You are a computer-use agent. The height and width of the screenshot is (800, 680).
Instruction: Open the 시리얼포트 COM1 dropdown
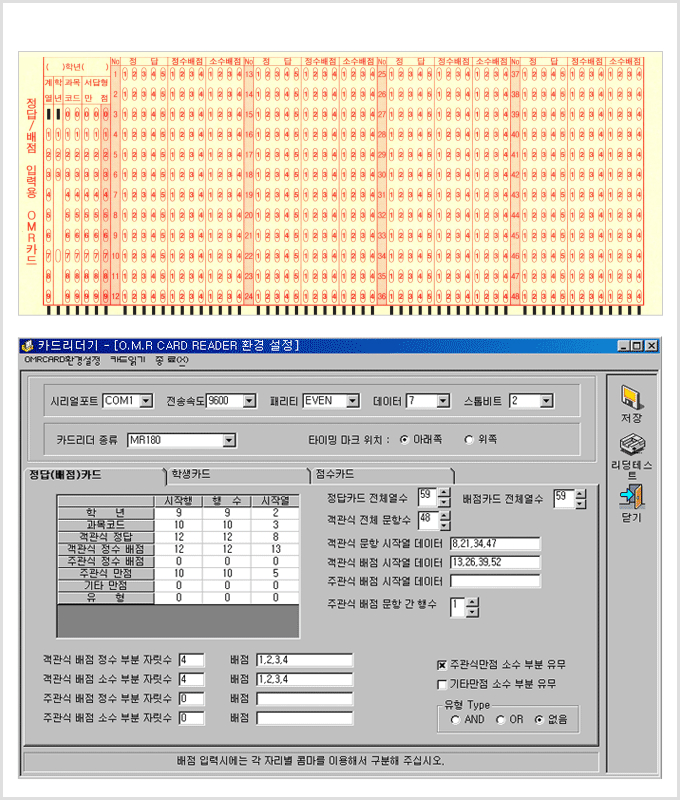[x=146, y=401]
